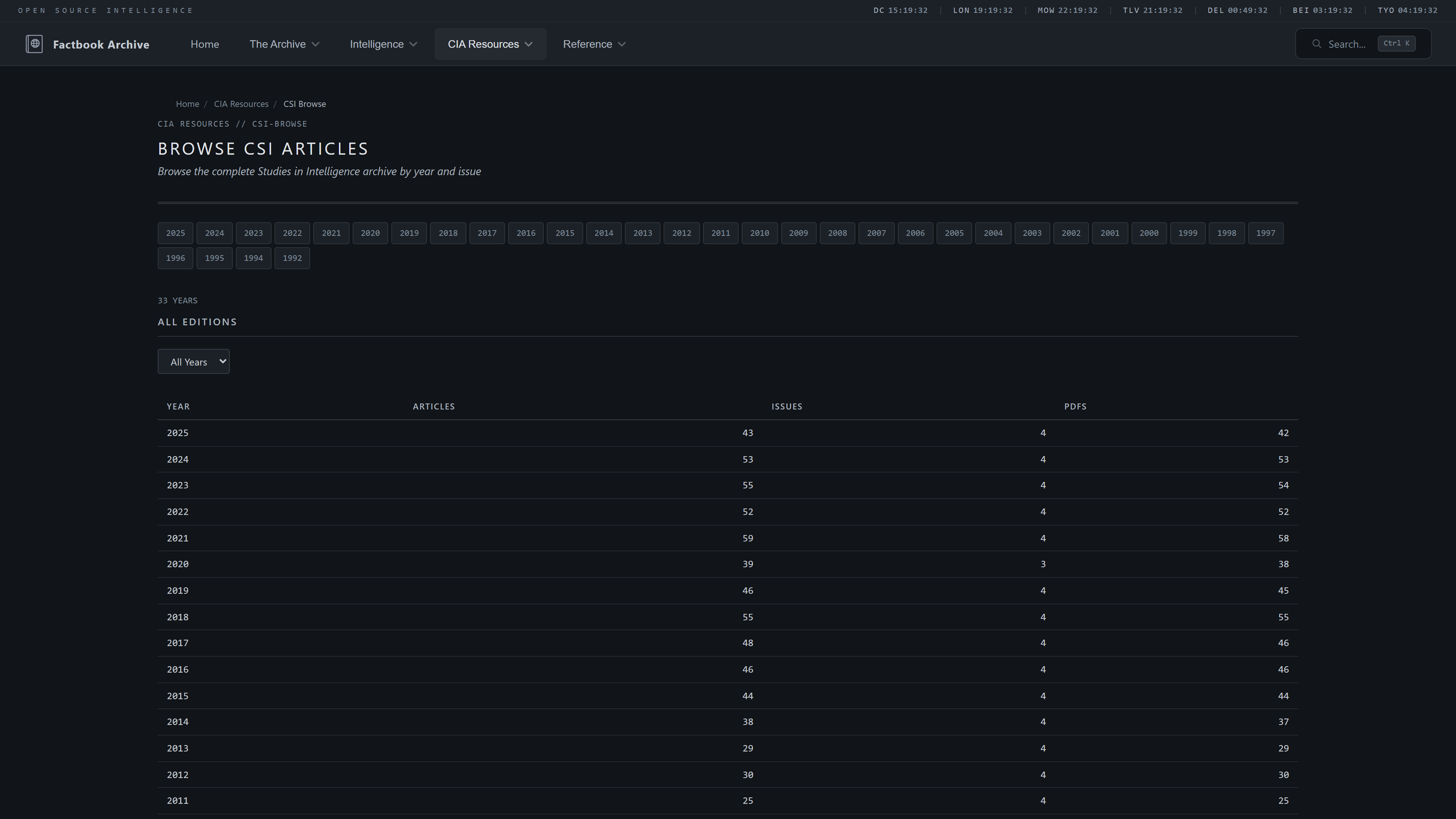Open the All Years filter dropdown
The width and height of the screenshot is (1456, 819).
point(193,362)
